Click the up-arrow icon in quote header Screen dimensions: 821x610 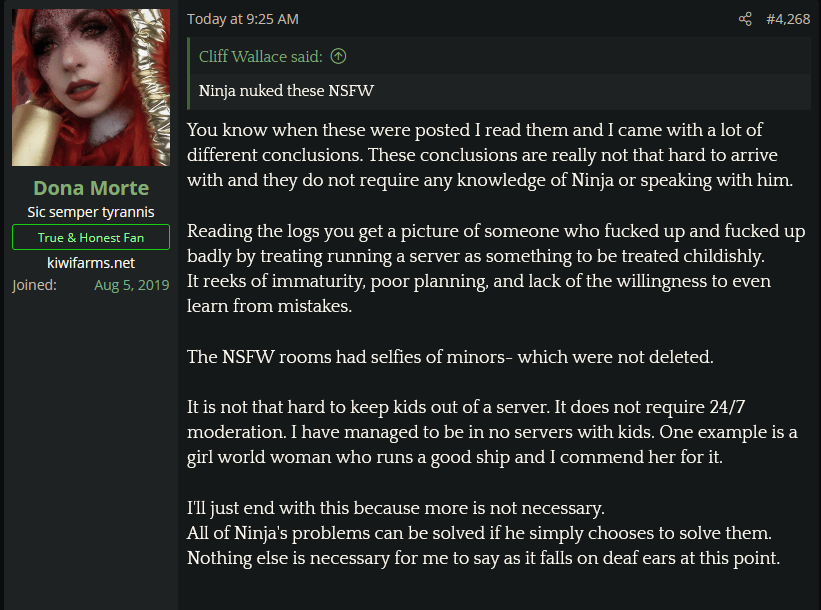point(338,56)
